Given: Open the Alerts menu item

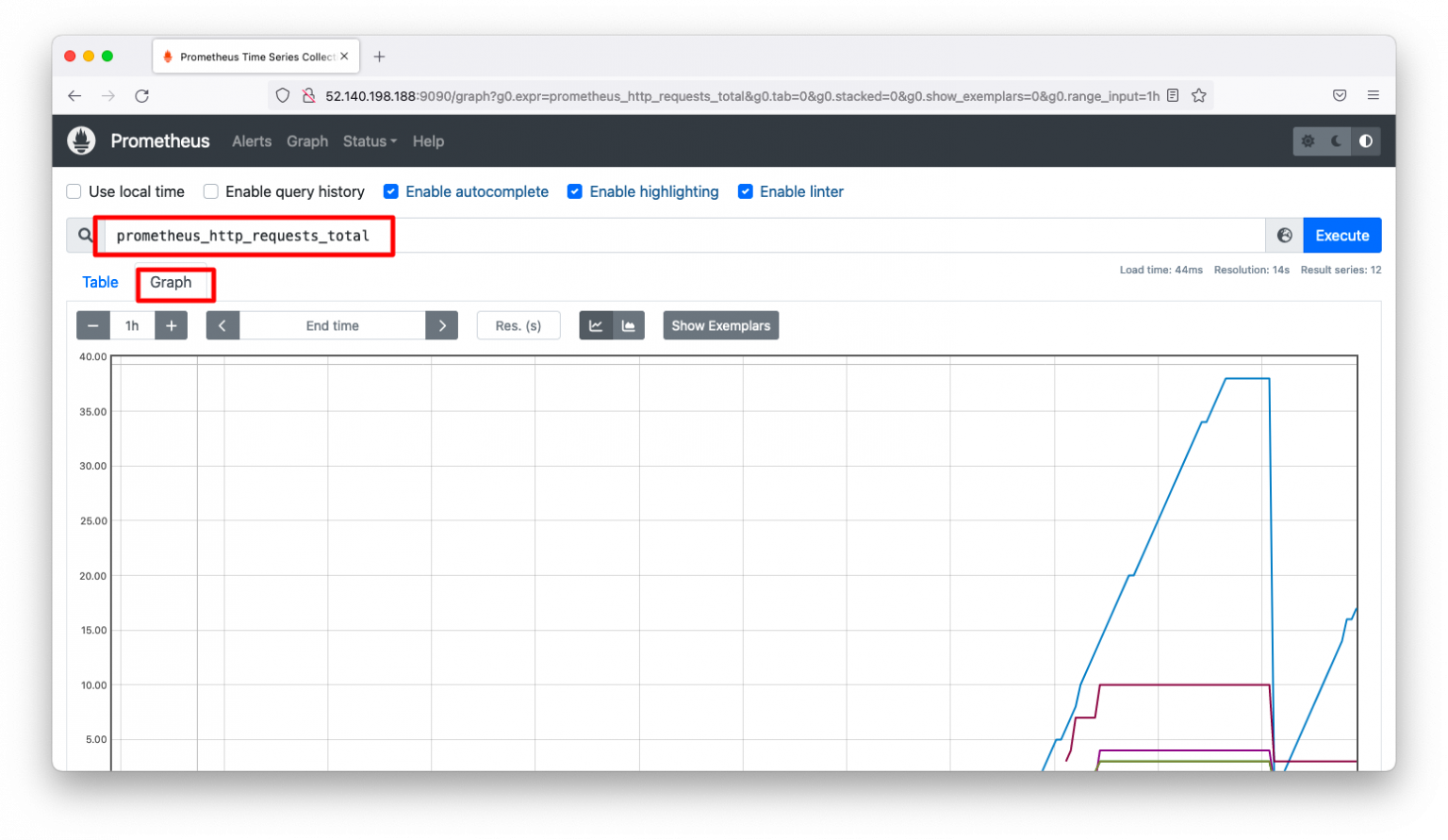Looking at the screenshot, I should 251,140.
